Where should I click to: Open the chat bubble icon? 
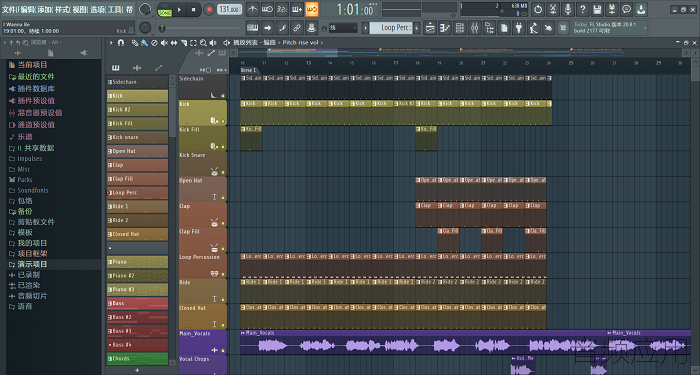[x=626, y=9]
